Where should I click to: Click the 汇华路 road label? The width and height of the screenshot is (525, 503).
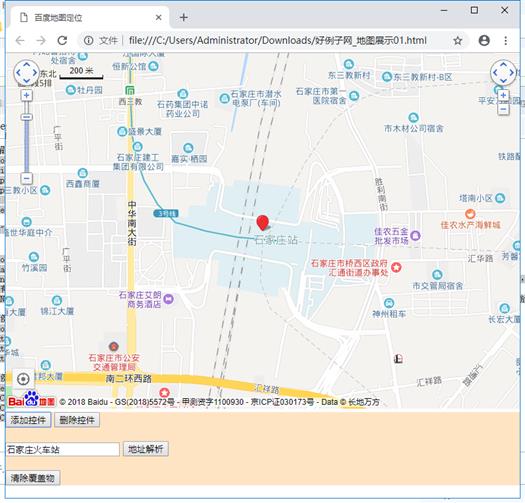click(480, 258)
